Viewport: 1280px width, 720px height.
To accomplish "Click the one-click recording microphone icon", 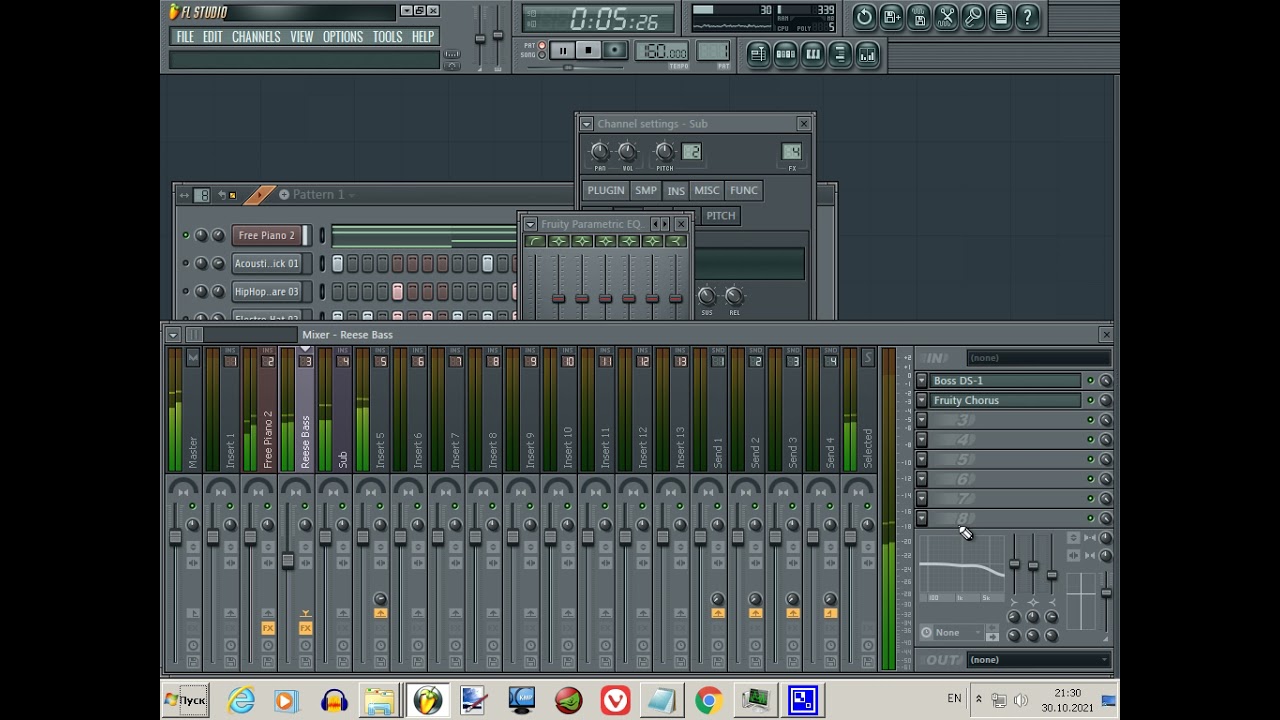I will point(973,16).
